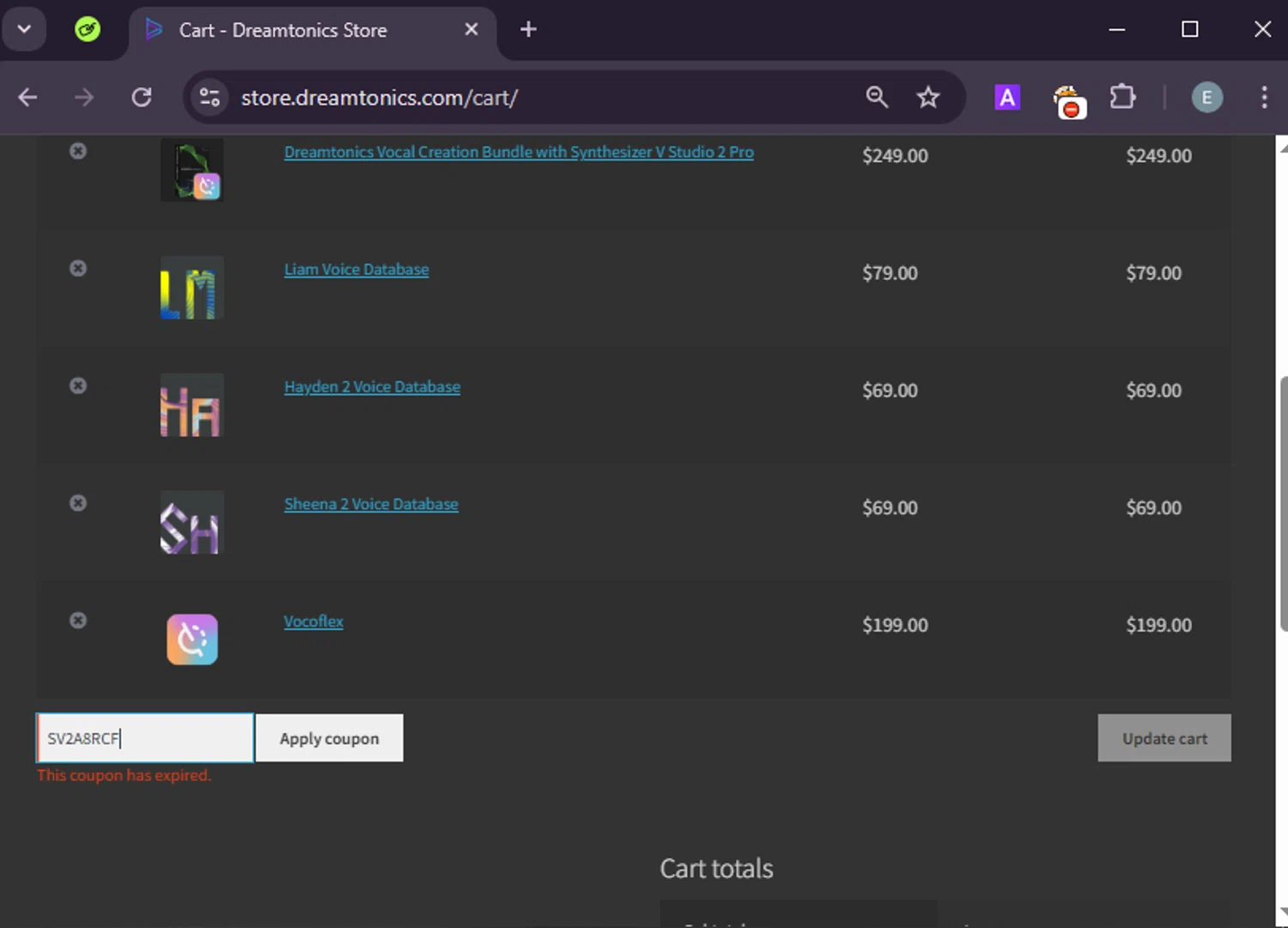Select the $249.00 bundle subtotal
The image size is (1288, 928).
pyautogui.click(x=1158, y=156)
